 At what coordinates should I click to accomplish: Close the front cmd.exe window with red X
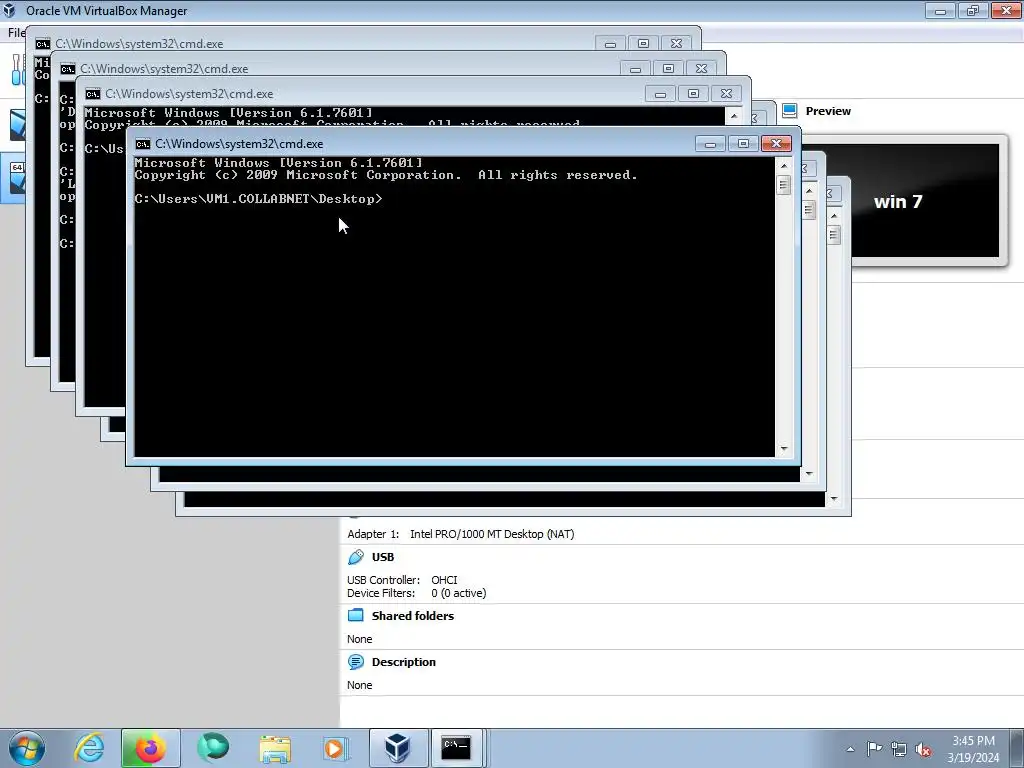click(776, 144)
